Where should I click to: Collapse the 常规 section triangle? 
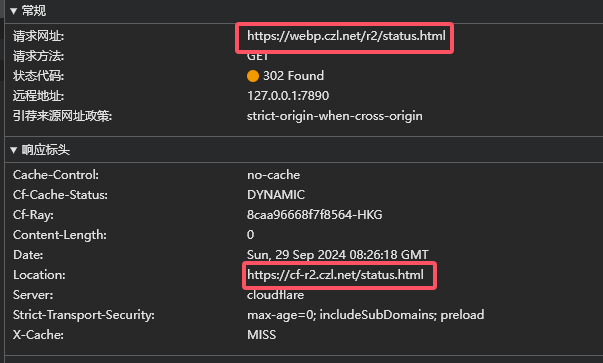pos(13,11)
